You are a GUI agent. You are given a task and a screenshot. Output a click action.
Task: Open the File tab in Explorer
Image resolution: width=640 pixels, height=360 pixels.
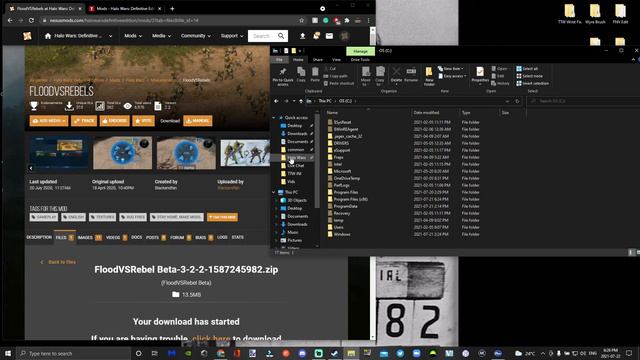coord(279,60)
